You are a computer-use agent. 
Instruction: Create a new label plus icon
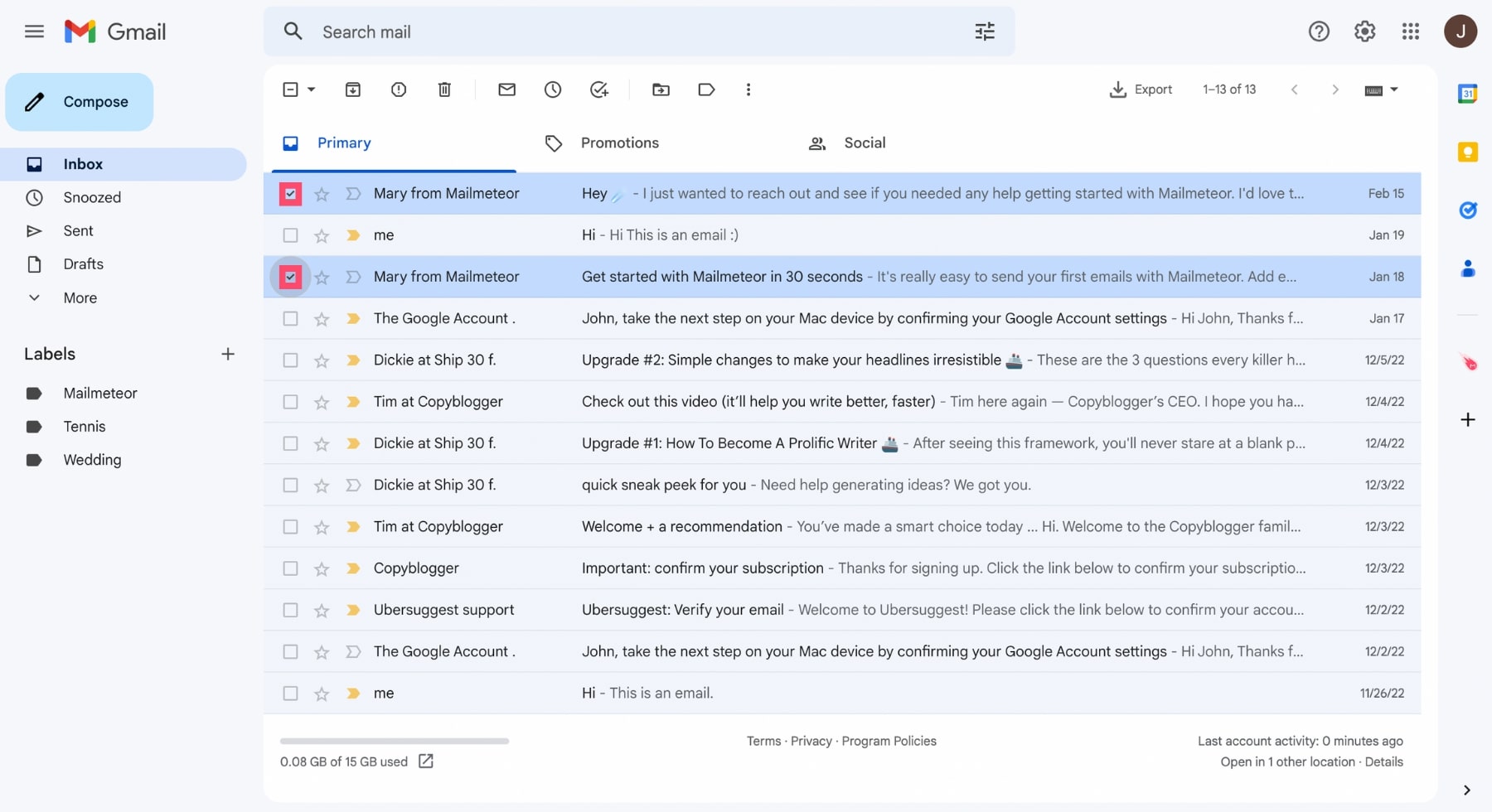tap(228, 354)
